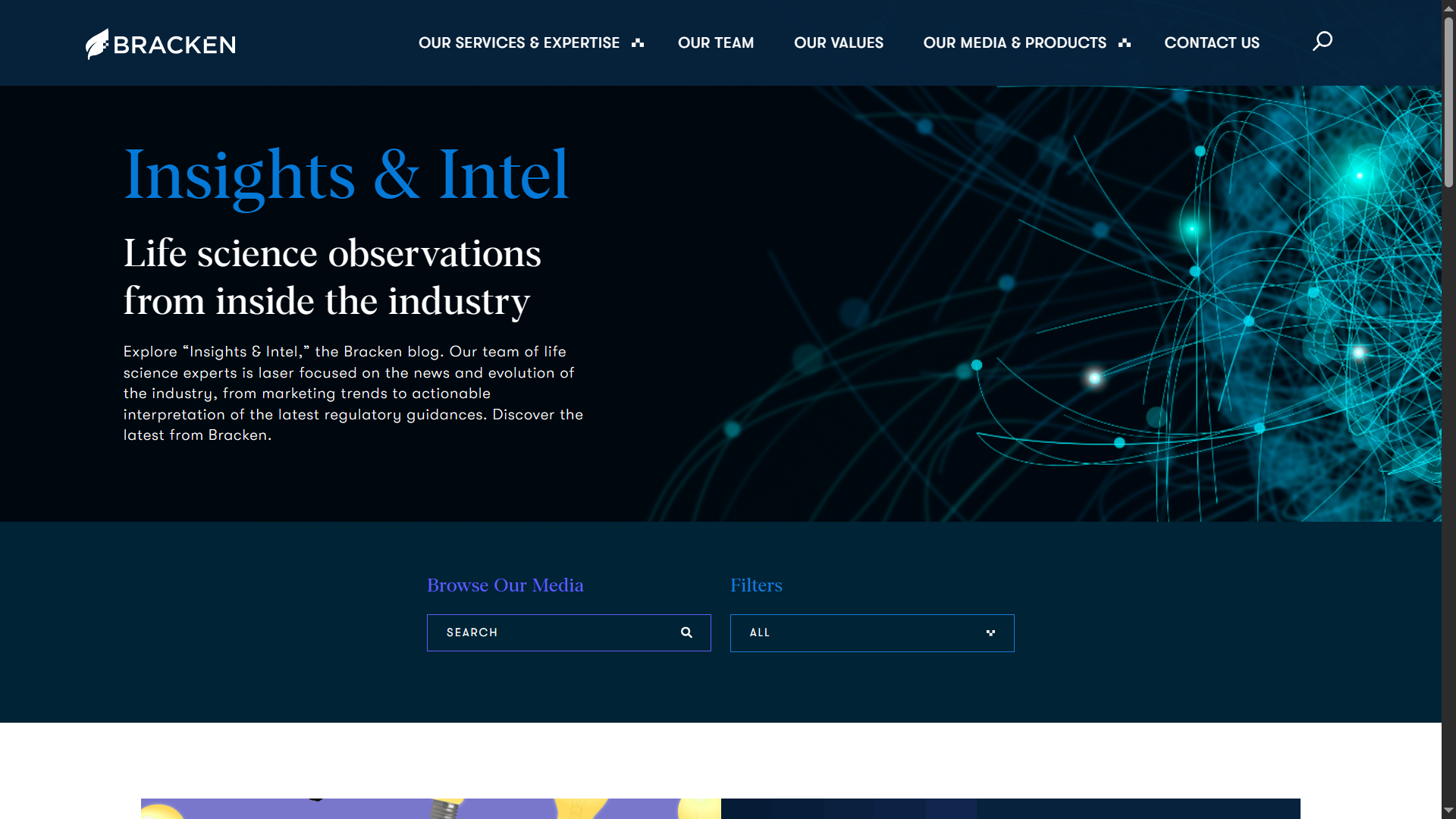Click the Bracken feather logo
The width and height of the screenshot is (1456, 819).
97,44
